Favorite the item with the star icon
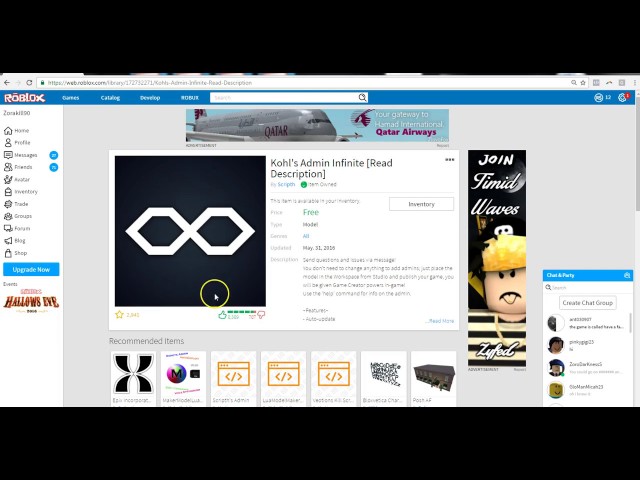640x480 pixels. click(x=119, y=315)
